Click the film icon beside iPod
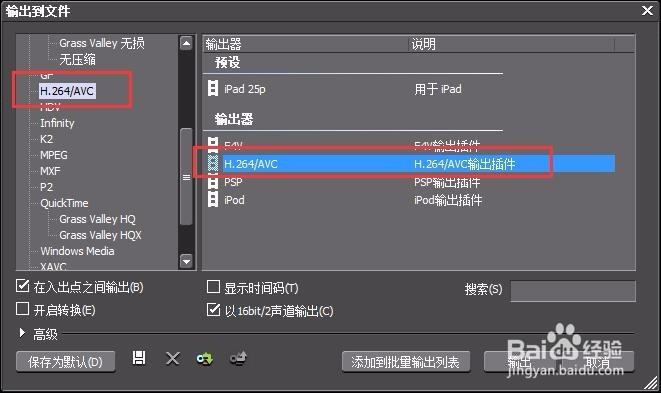Screen dimensions: 661x393 [x=213, y=199]
